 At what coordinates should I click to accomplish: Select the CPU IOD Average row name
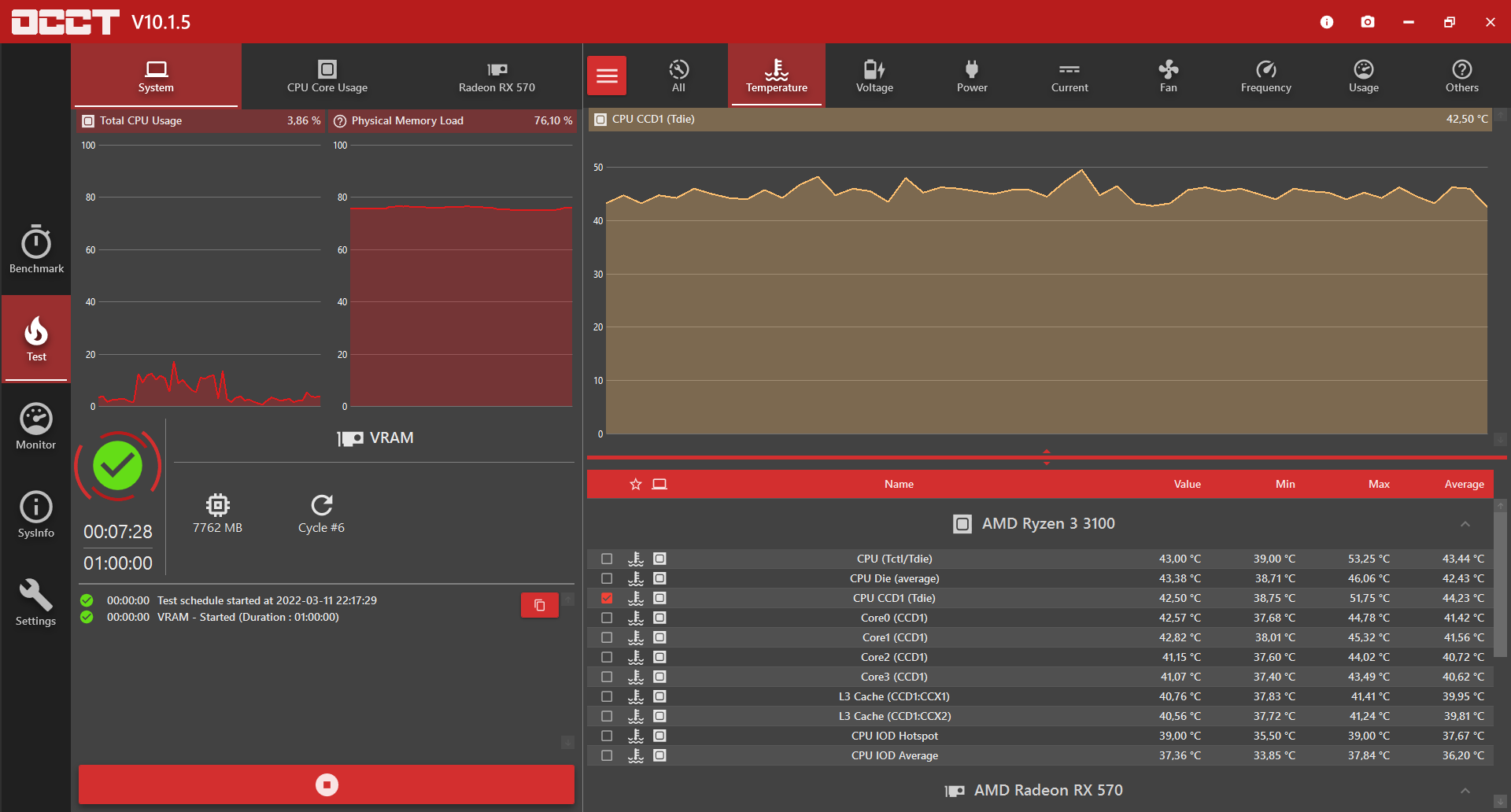tap(895, 755)
